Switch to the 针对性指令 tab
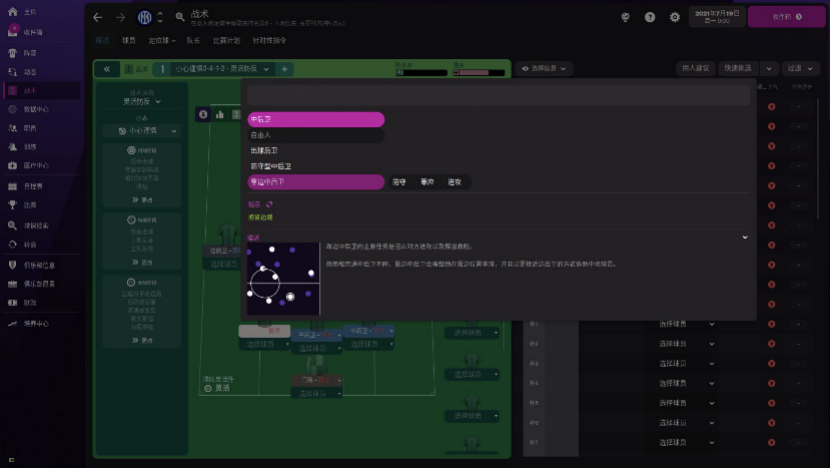Viewport: 832px width, 468px height. (270, 40)
